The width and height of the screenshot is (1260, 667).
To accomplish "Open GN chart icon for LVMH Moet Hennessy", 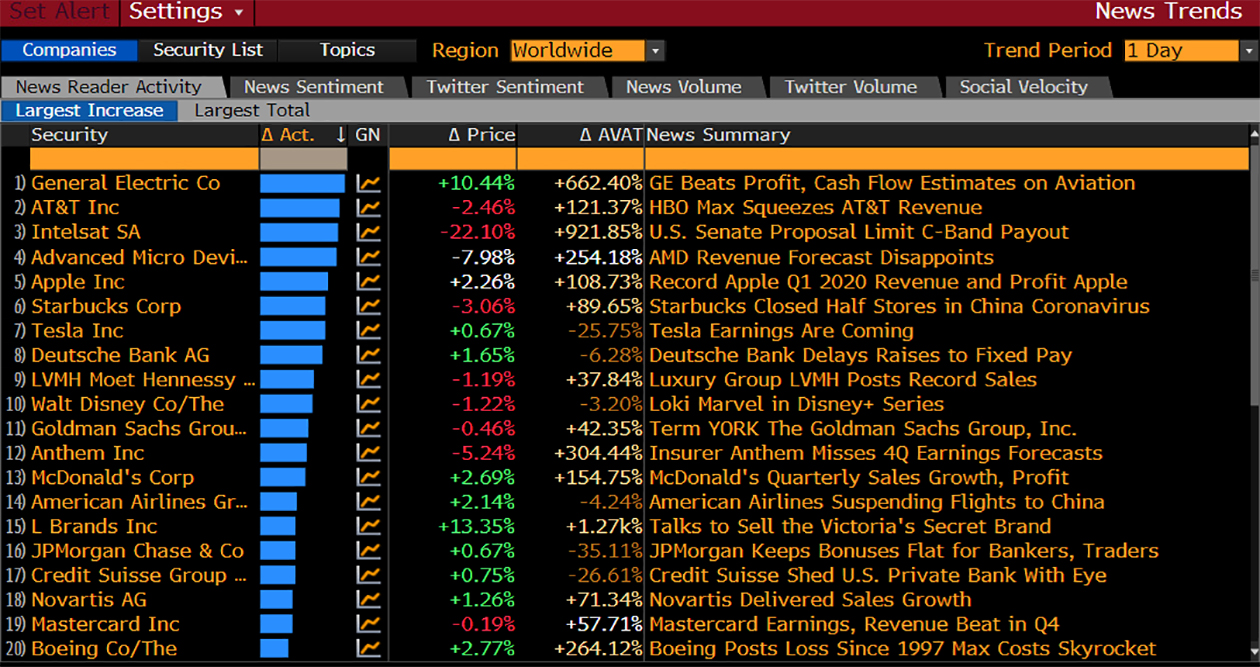I will 369,380.
